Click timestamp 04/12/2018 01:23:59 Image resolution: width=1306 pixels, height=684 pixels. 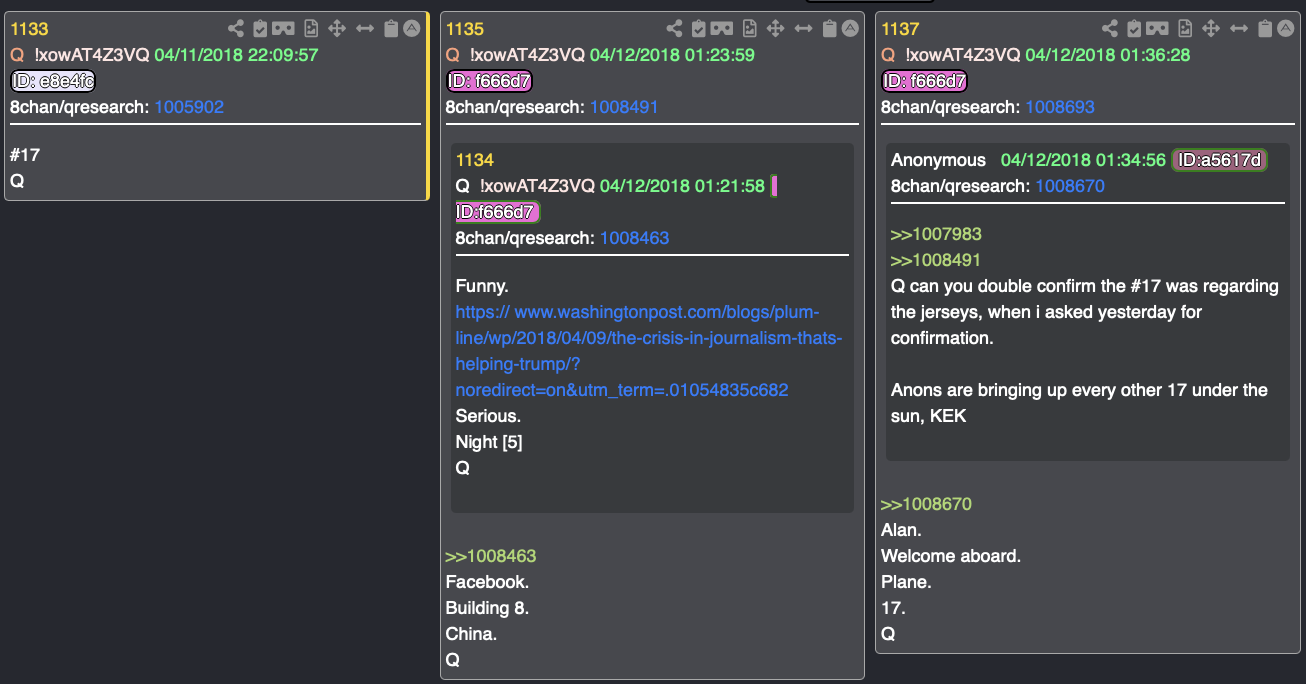672,55
